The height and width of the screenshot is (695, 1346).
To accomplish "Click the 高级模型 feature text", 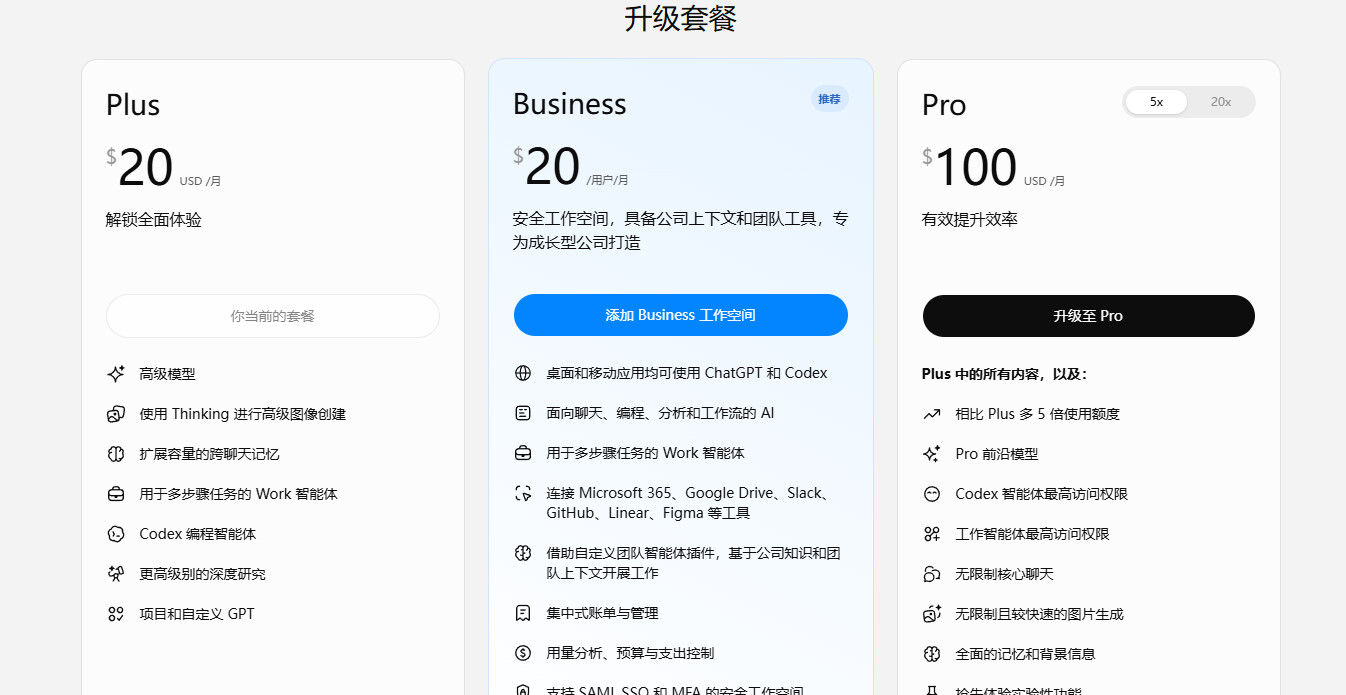I will pyautogui.click(x=168, y=374).
